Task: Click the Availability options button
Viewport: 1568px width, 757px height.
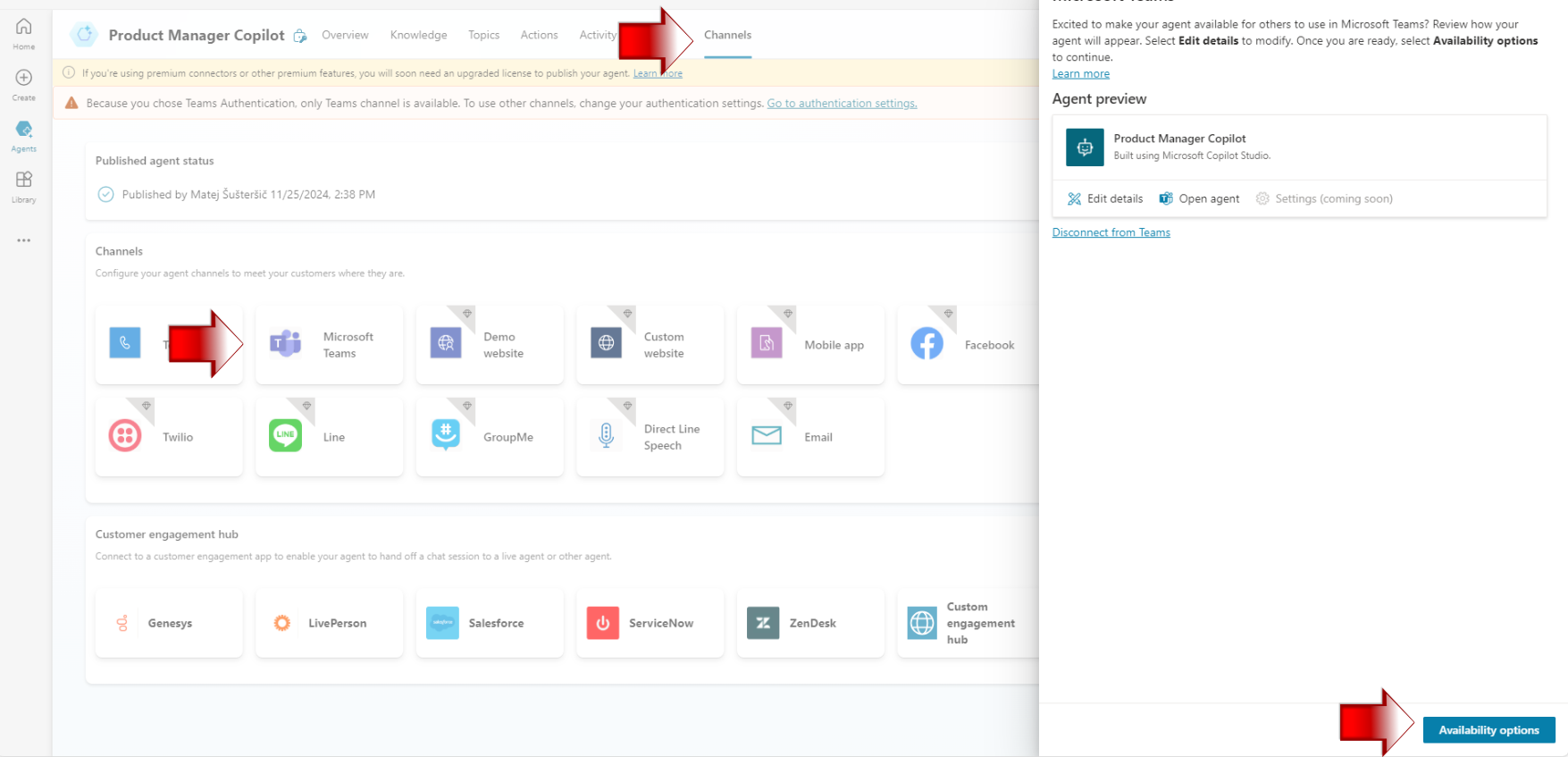Action: [1488, 730]
